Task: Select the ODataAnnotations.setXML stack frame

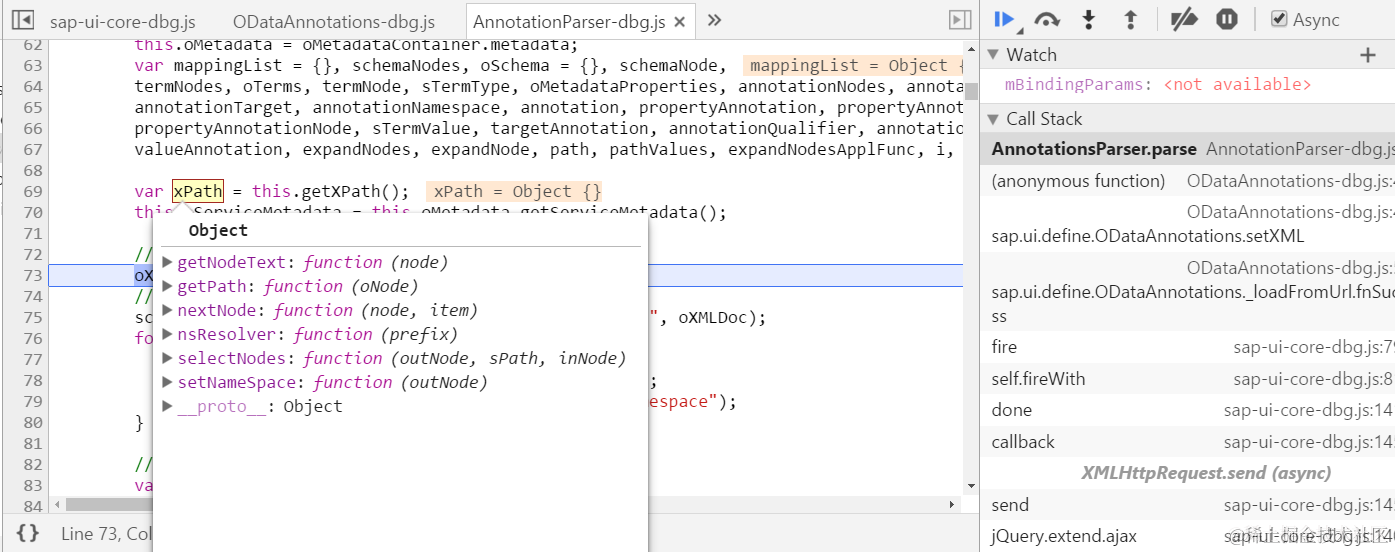Action: [1187, 225]
